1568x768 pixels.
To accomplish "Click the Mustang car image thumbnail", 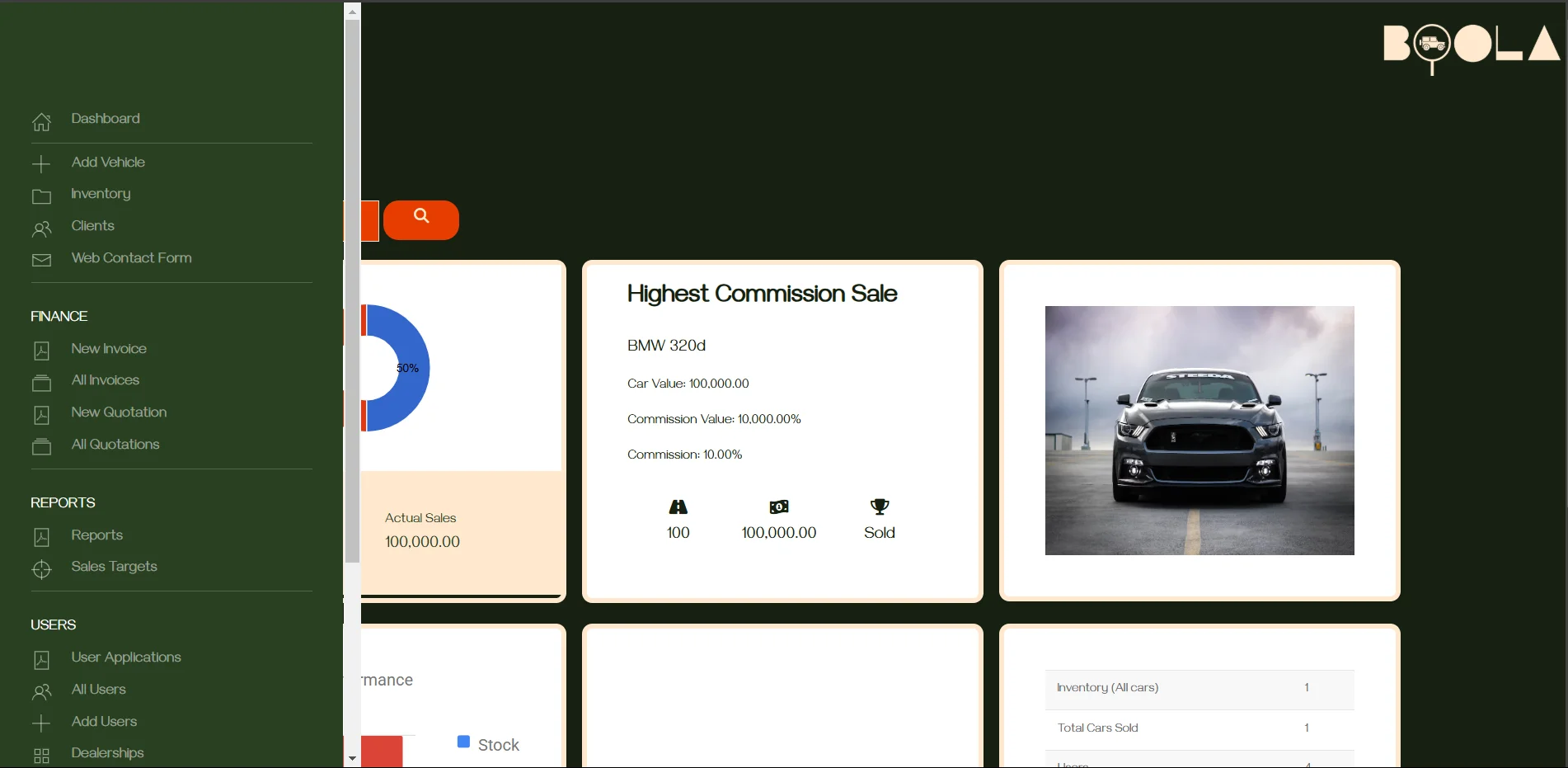I will 1199,430.
